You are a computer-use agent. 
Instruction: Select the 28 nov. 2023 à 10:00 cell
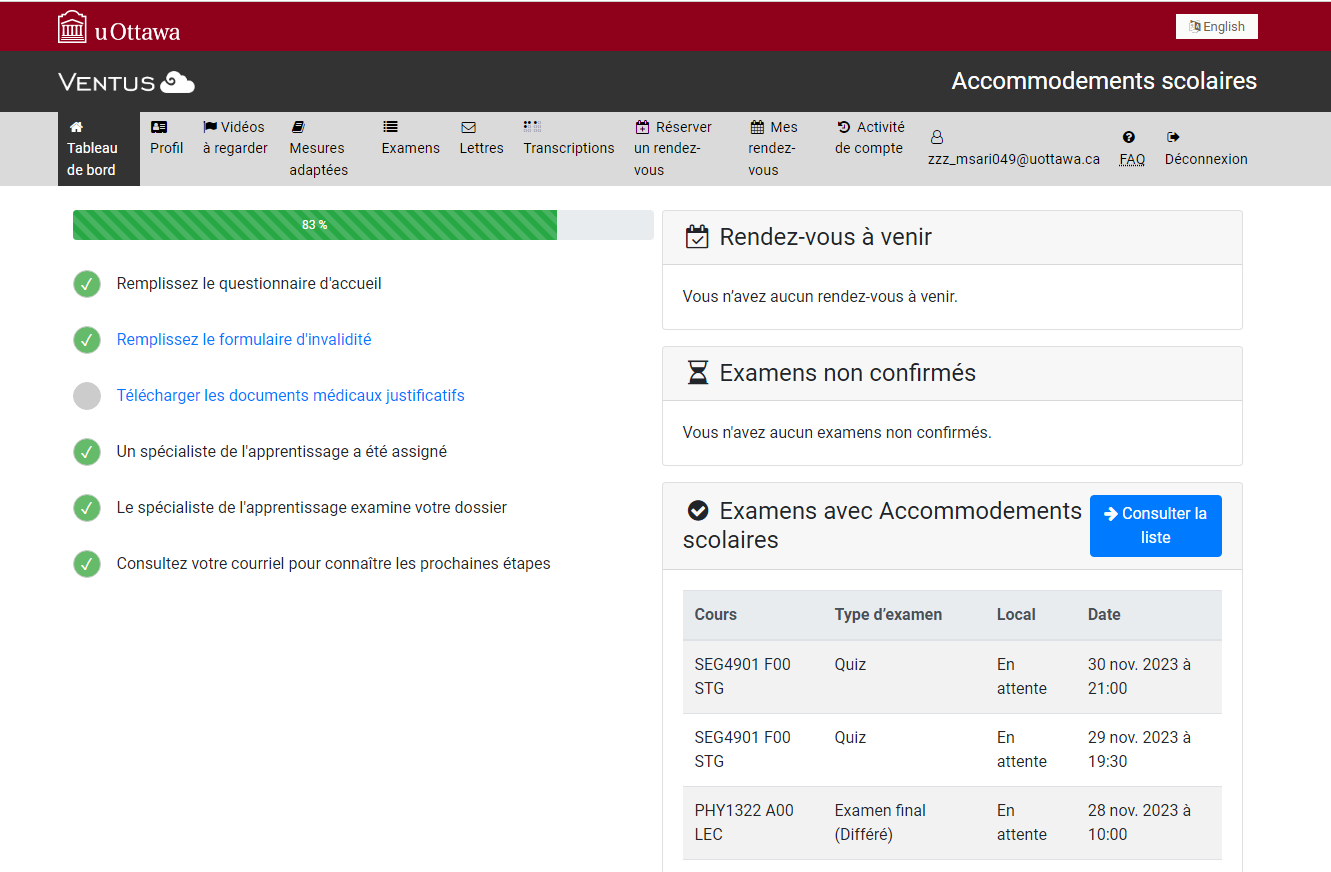point(1149,823)
